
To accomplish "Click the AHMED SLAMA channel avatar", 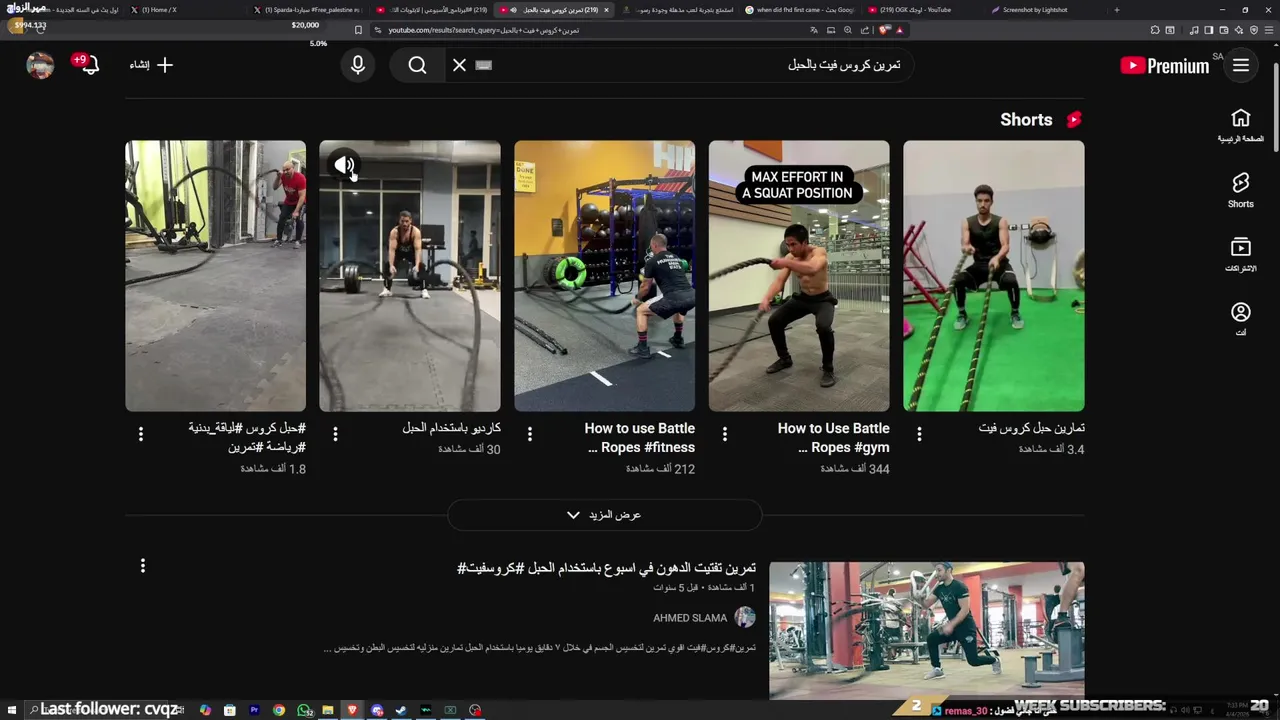I will click(x=745, y=617).
